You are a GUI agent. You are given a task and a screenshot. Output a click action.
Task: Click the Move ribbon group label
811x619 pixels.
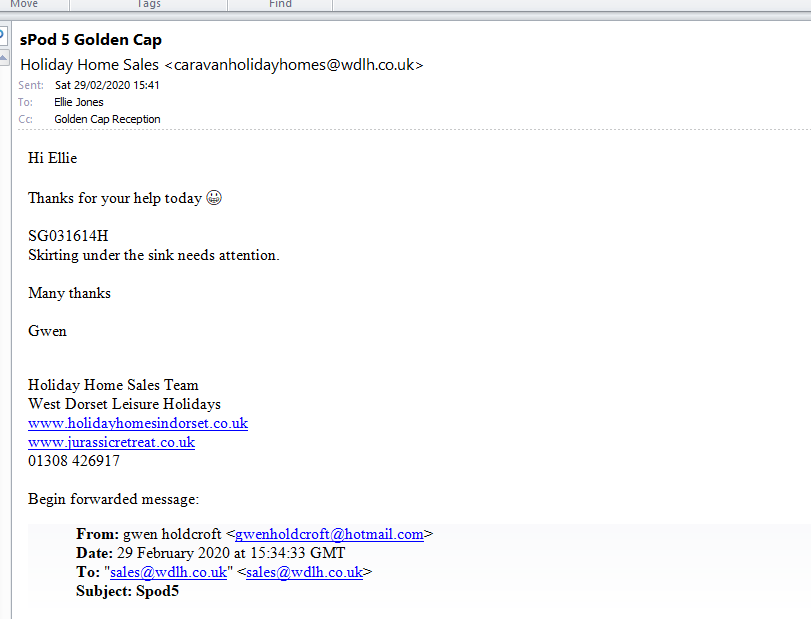point(24,4)
